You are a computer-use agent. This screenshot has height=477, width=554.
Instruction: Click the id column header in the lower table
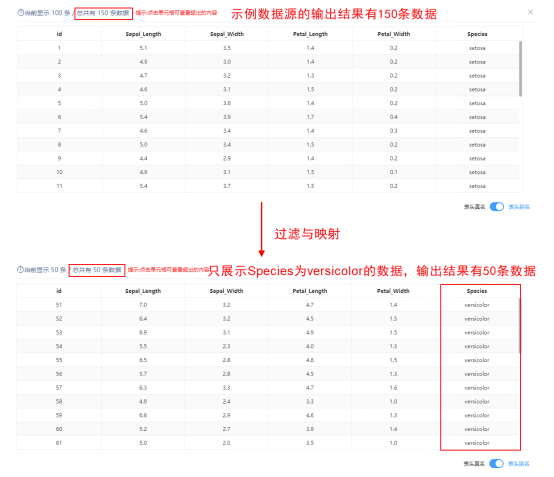click(59, 291)
